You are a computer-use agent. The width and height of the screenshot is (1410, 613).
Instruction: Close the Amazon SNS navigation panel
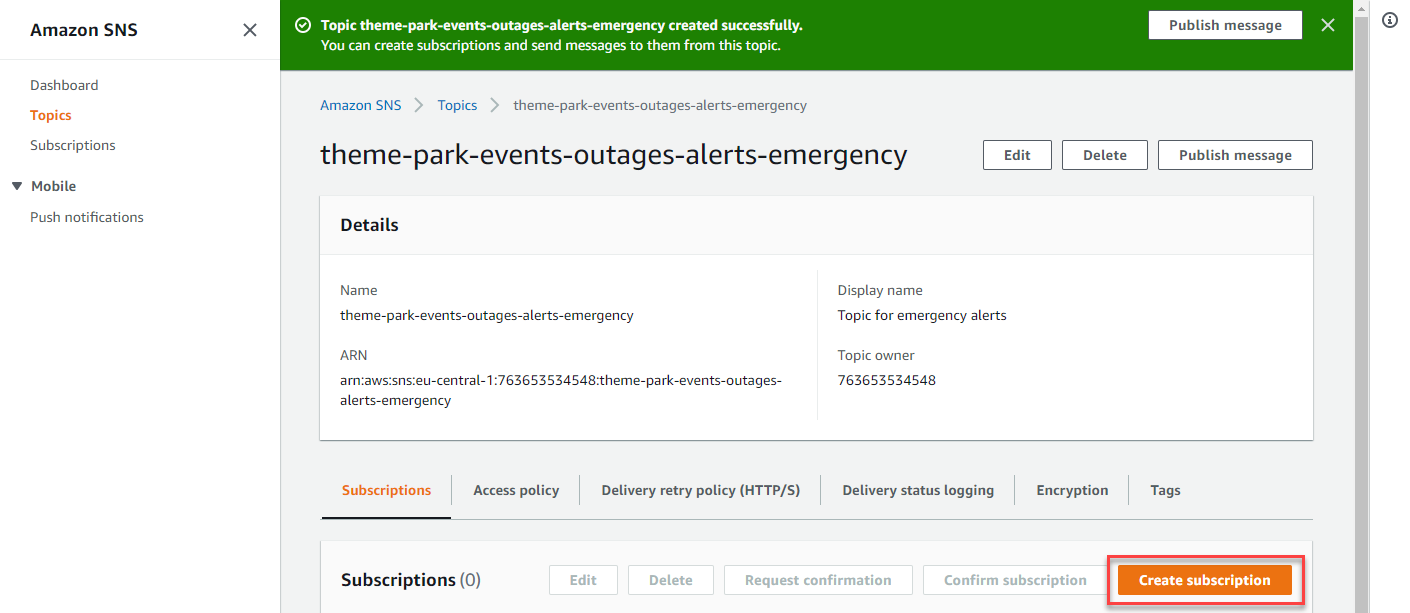point(250,30)
